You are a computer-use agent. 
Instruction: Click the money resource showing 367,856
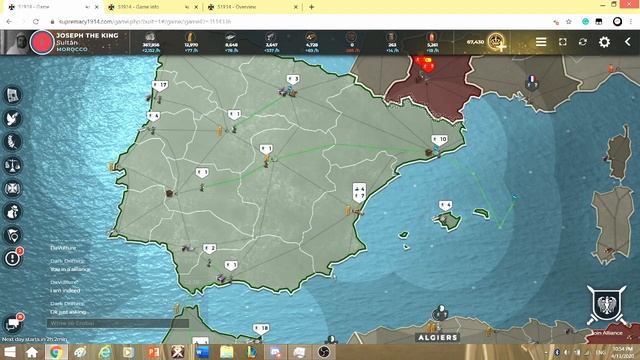coord(151,42)
